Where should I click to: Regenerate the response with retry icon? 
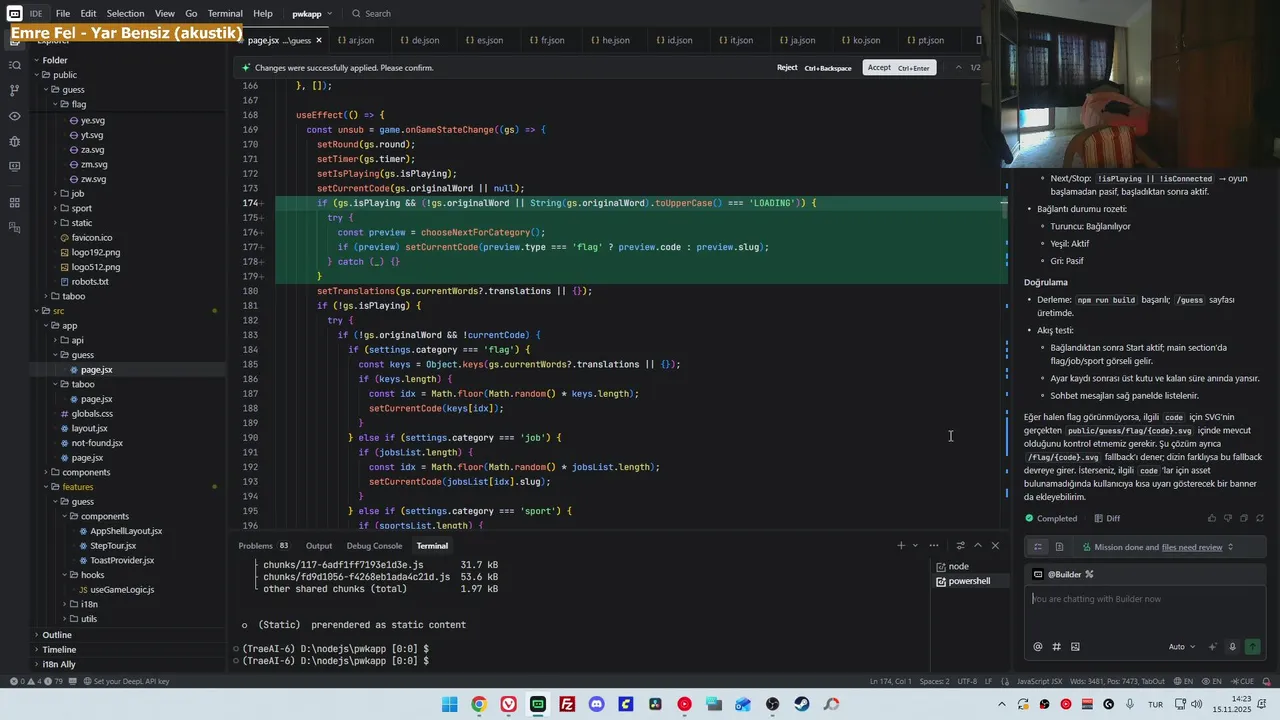[x=1260, y=518]
